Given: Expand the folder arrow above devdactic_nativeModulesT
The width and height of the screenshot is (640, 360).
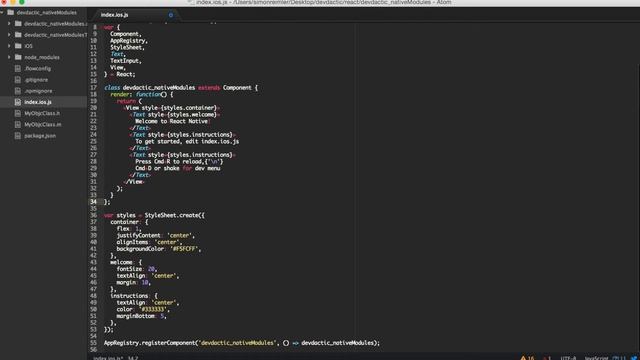Looking at the screenshot, I should click(9, 24).
